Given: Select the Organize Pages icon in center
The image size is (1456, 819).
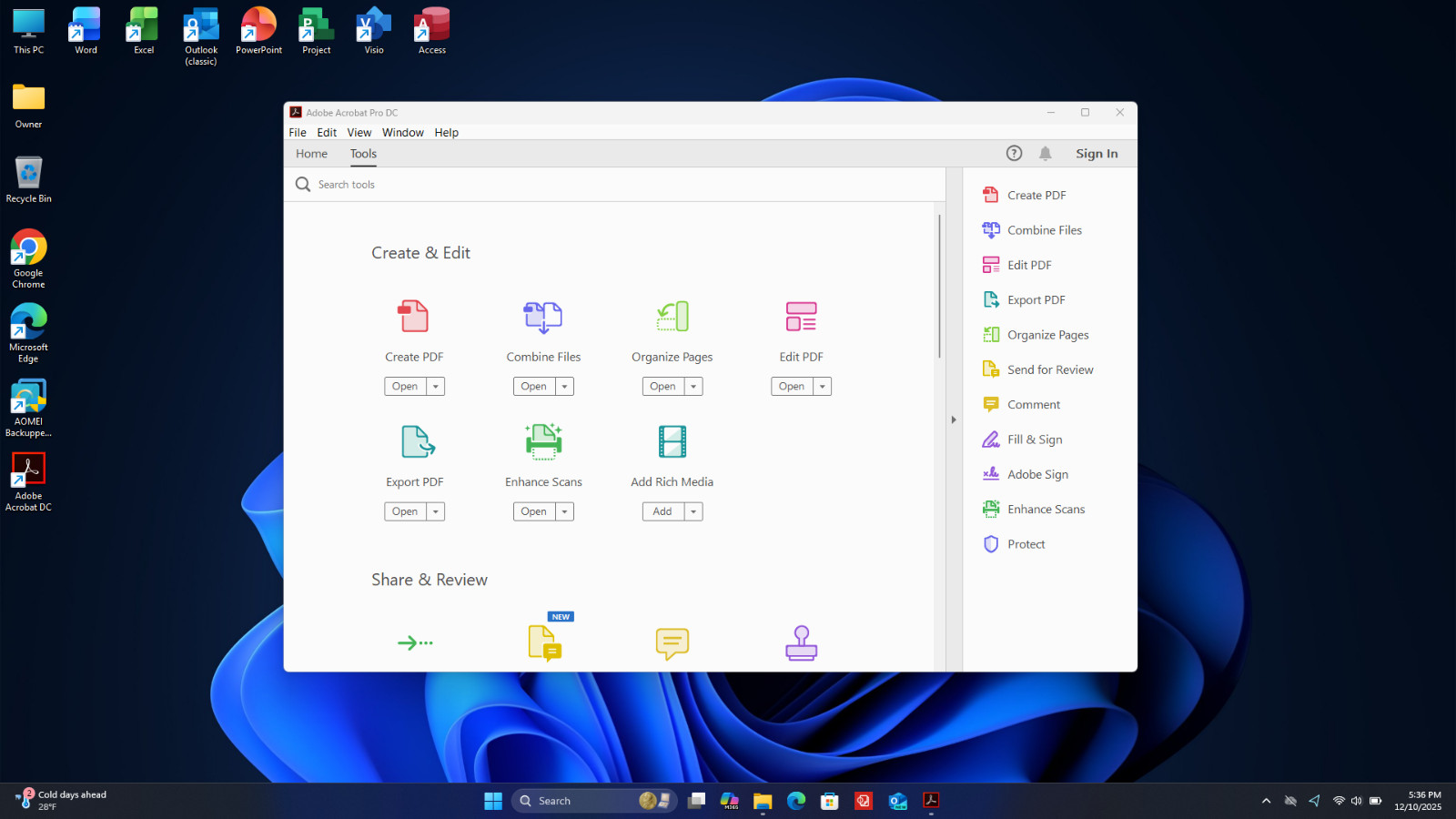Looking at the screenshot, I should (672, 317).
